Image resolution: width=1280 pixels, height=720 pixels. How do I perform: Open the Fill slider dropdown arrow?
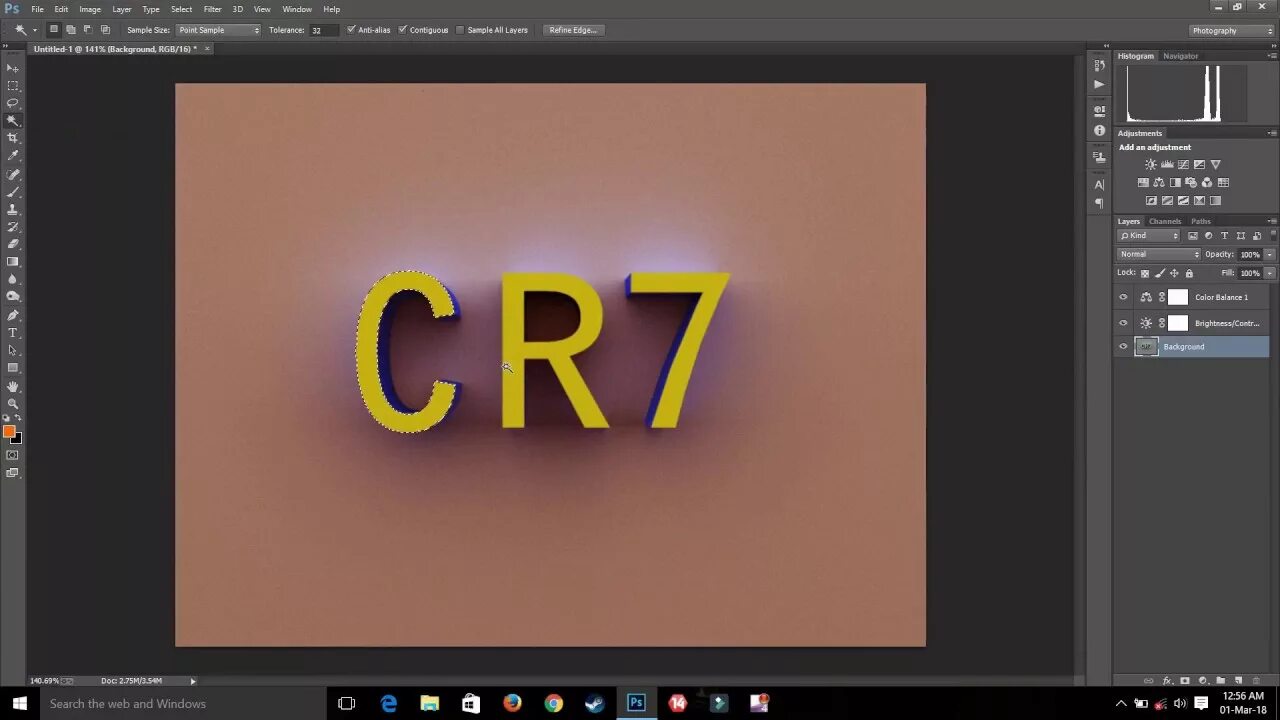pyautogui.click(x=1270, y=273)
